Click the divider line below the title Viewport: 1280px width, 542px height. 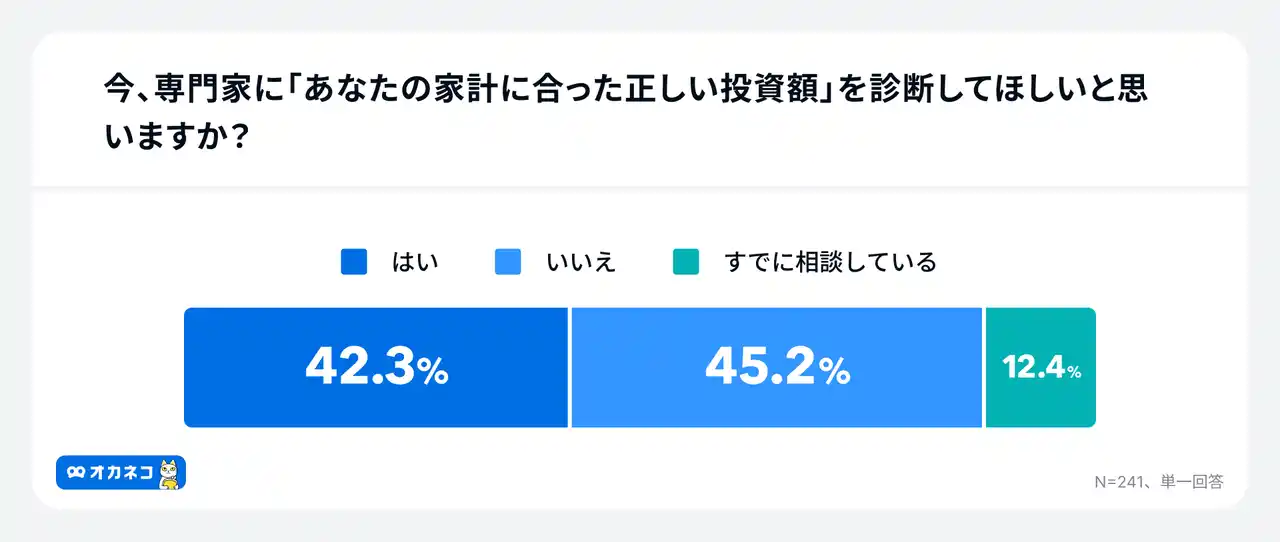click(640, 186)
